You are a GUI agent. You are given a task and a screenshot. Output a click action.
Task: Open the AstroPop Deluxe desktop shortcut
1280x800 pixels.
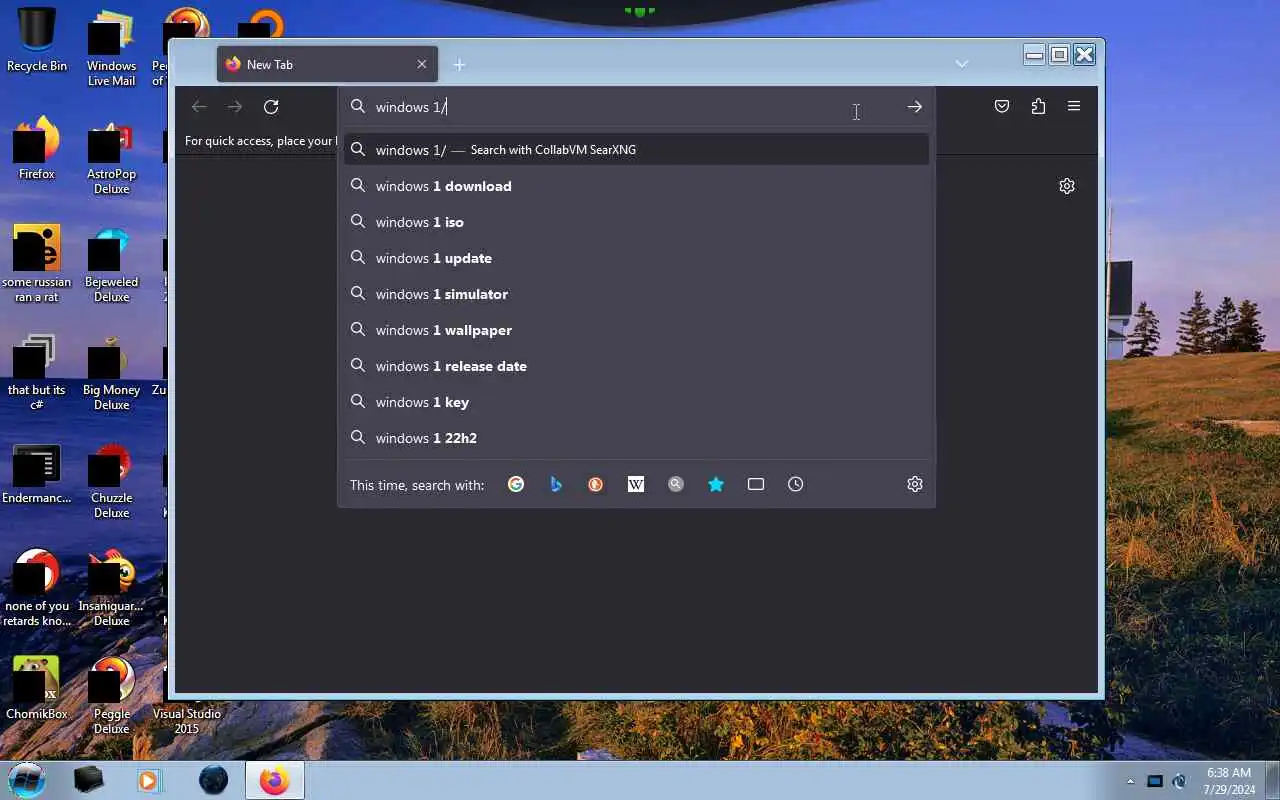(x=111, y=156)
